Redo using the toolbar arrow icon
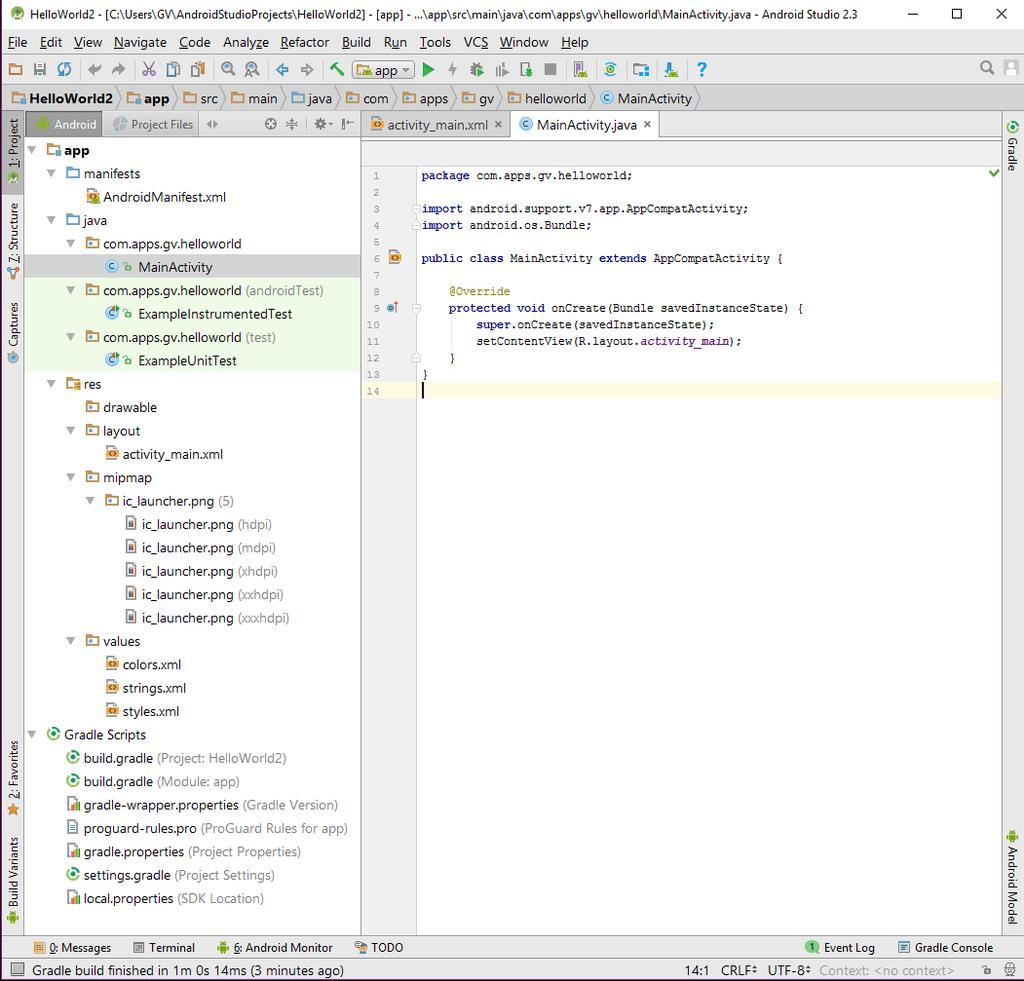This screenshot has height=981, width=1024. tap(118, 69)
